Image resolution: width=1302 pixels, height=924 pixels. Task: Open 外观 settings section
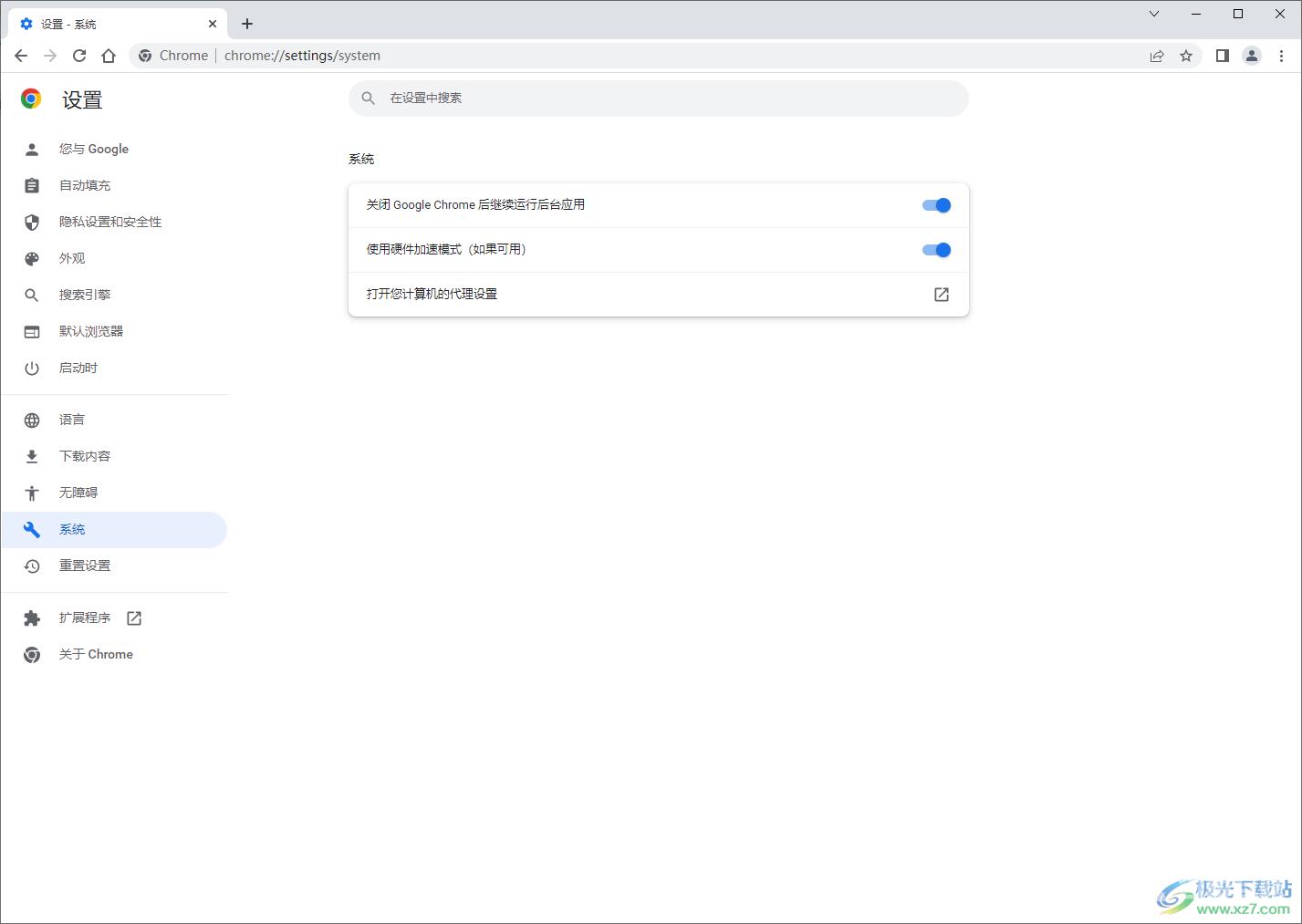tap(114, 258)
